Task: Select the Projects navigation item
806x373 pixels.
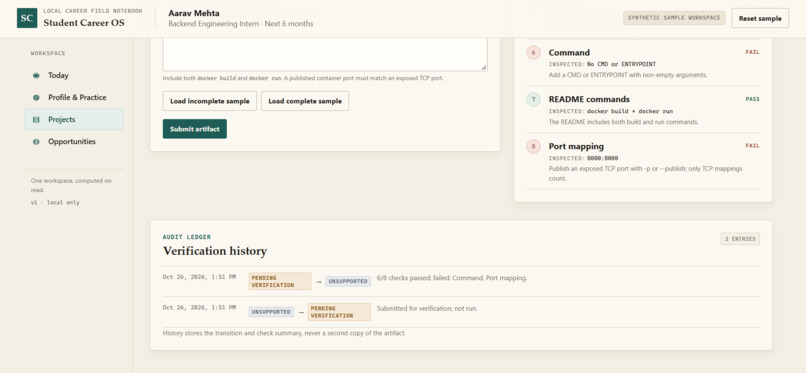Action: point(74,119)
